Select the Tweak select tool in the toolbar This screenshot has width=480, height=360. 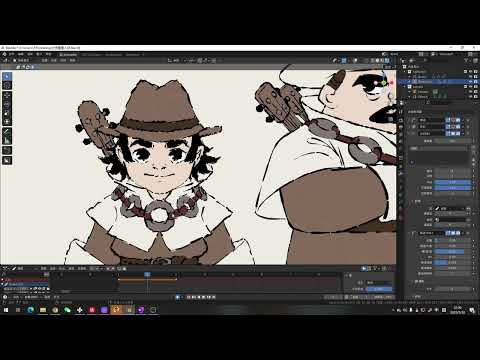click(7, 76)
